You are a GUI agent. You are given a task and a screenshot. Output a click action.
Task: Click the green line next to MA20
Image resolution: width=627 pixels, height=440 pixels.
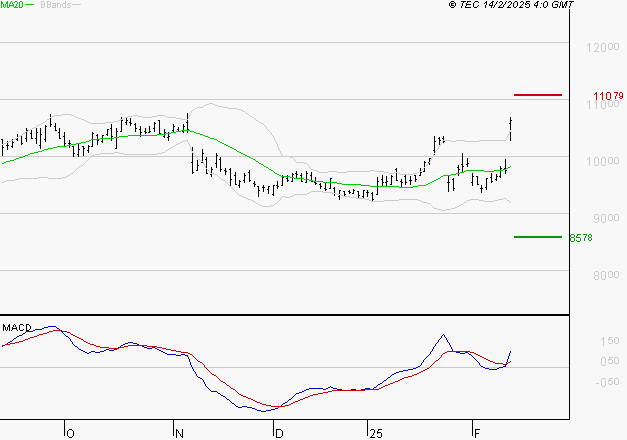(30, 5)
